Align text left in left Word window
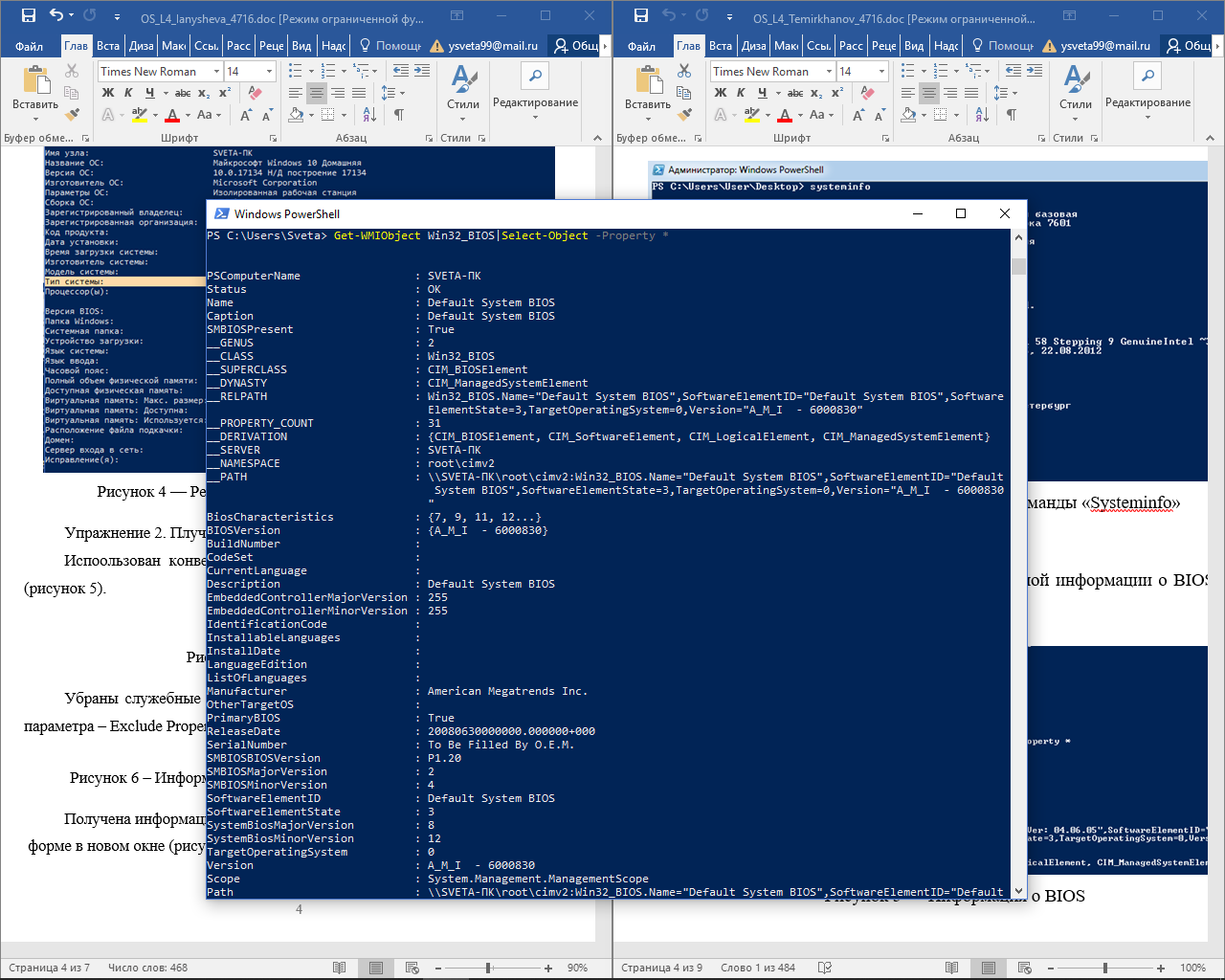 (296, 93)
